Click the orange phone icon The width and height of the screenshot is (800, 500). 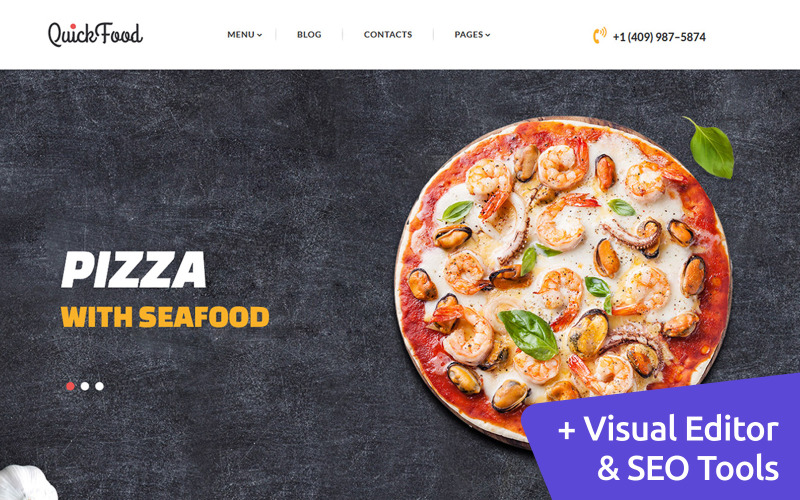coord(599,35)
